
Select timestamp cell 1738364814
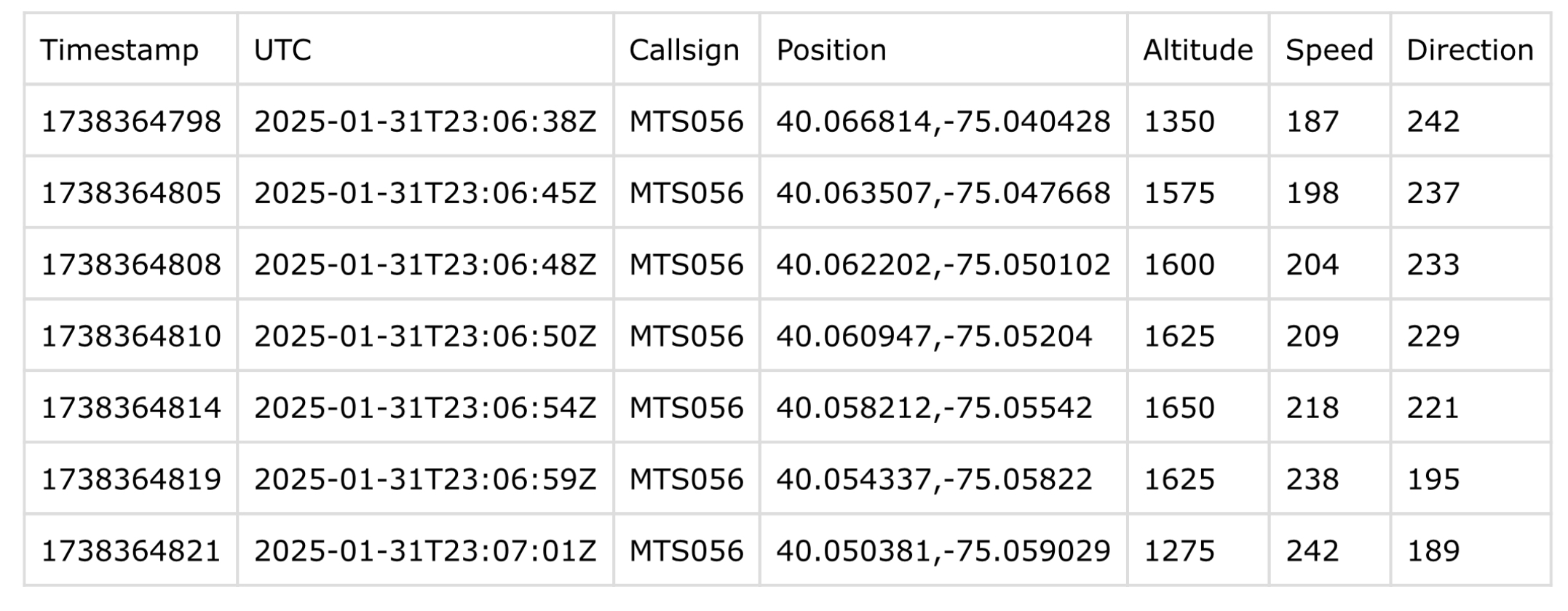coord(131,407)
